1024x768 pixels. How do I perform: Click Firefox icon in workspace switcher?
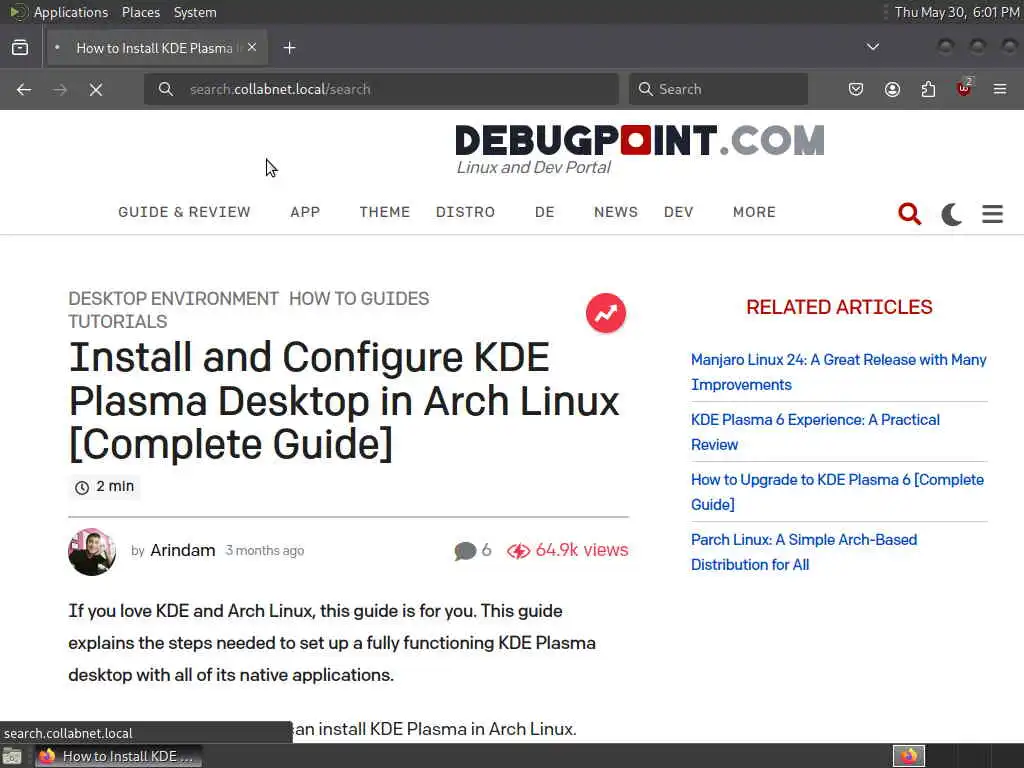pos(909,757)
